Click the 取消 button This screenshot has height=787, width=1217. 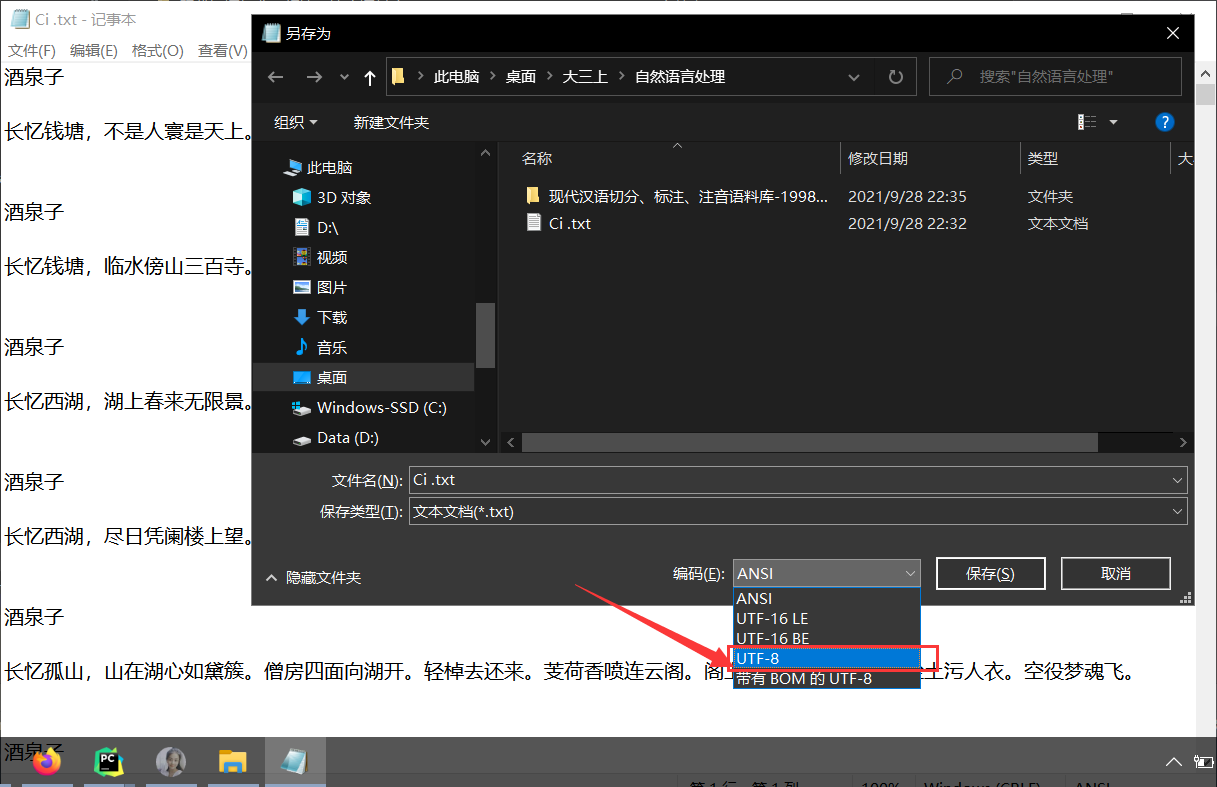1115,573
